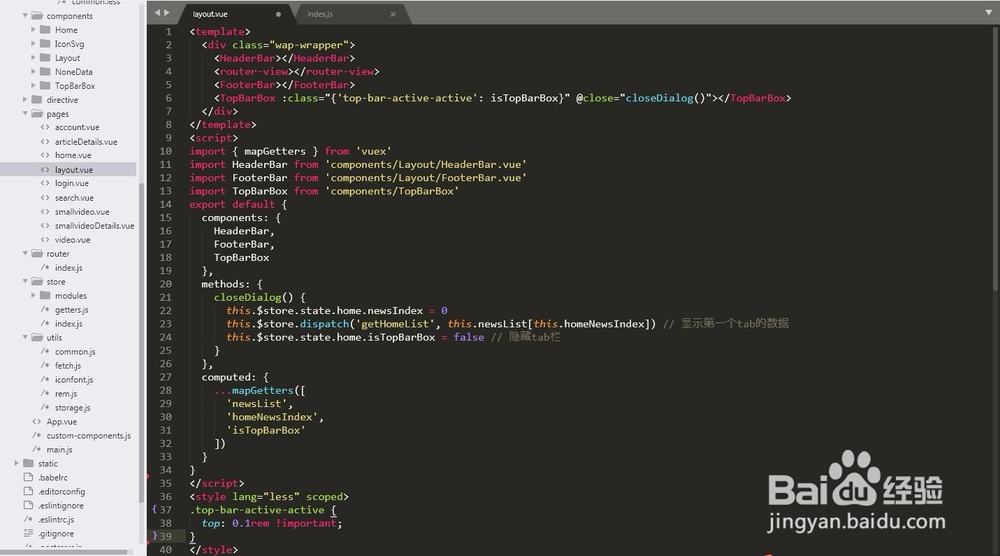Open rem.js file
Screen dimensions: 1000x556
coord(66,394)
